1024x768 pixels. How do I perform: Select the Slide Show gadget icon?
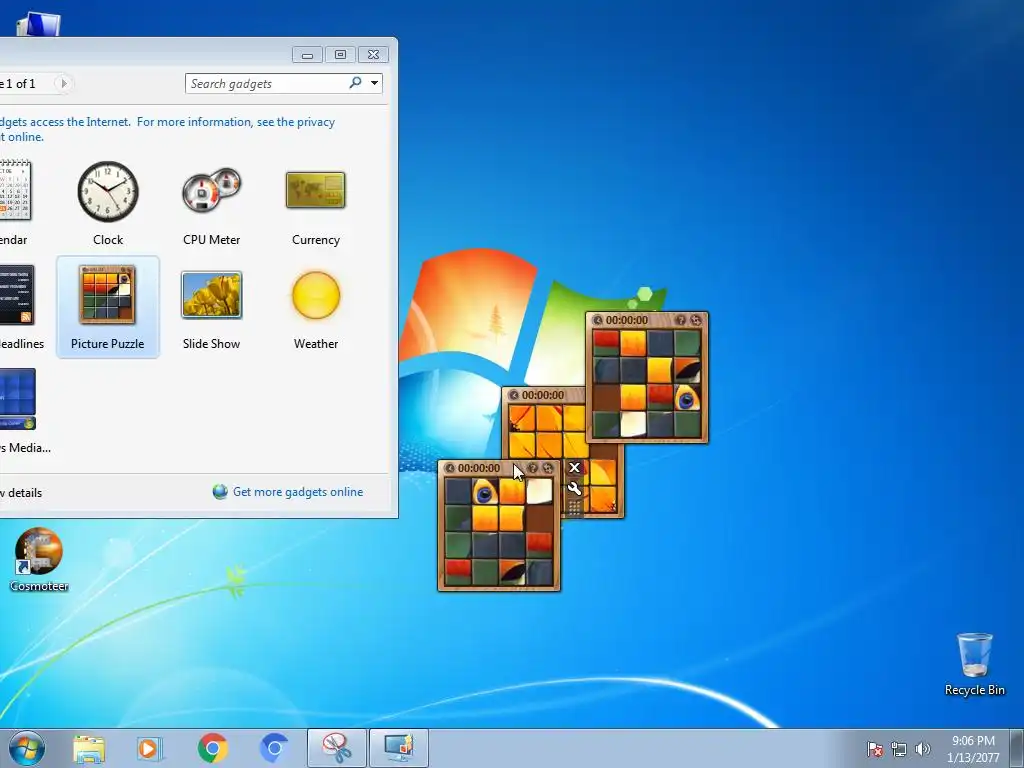[212, 295]
